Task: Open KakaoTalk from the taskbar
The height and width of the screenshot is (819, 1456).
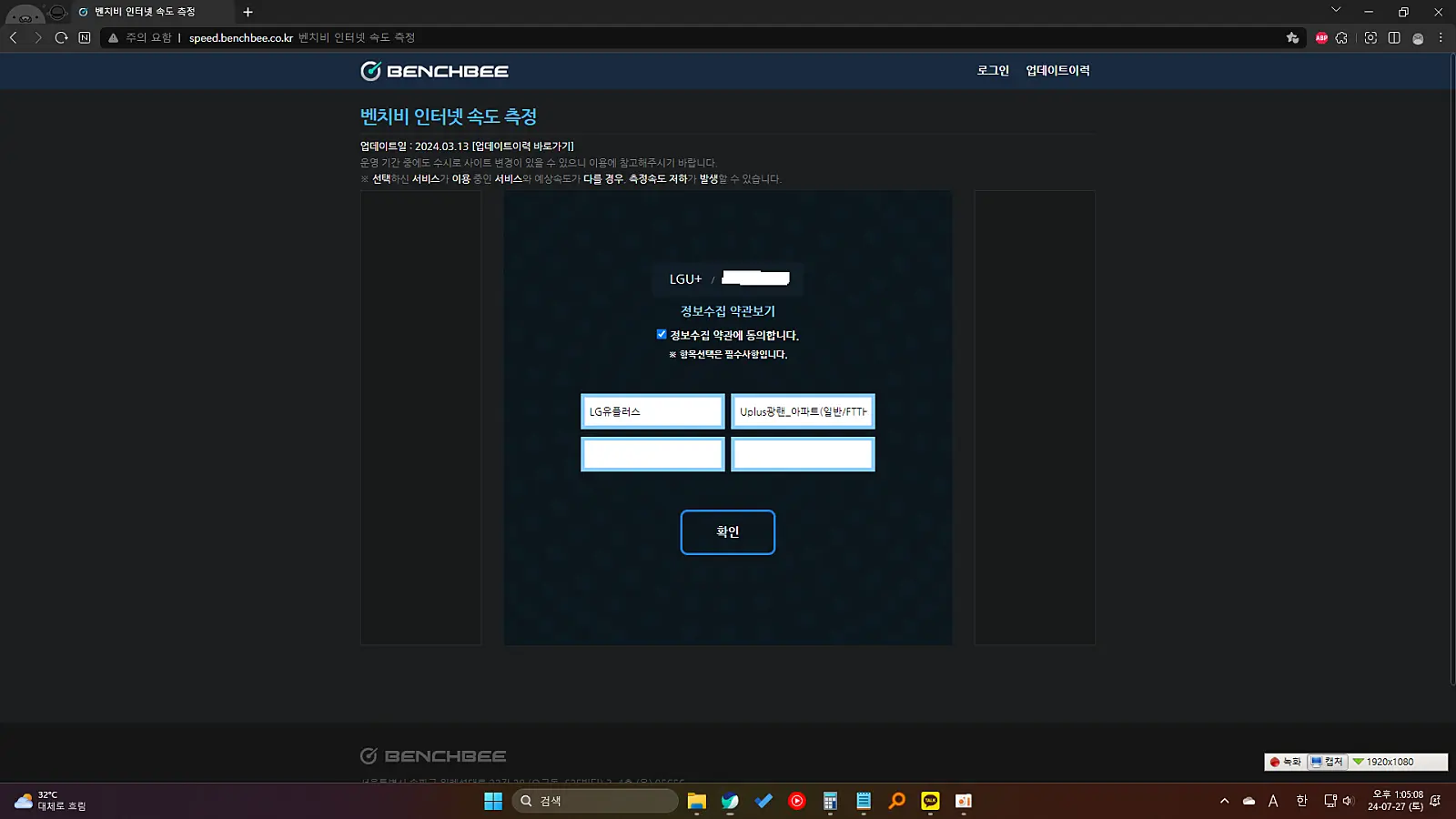Action: (x=930, y=801)
